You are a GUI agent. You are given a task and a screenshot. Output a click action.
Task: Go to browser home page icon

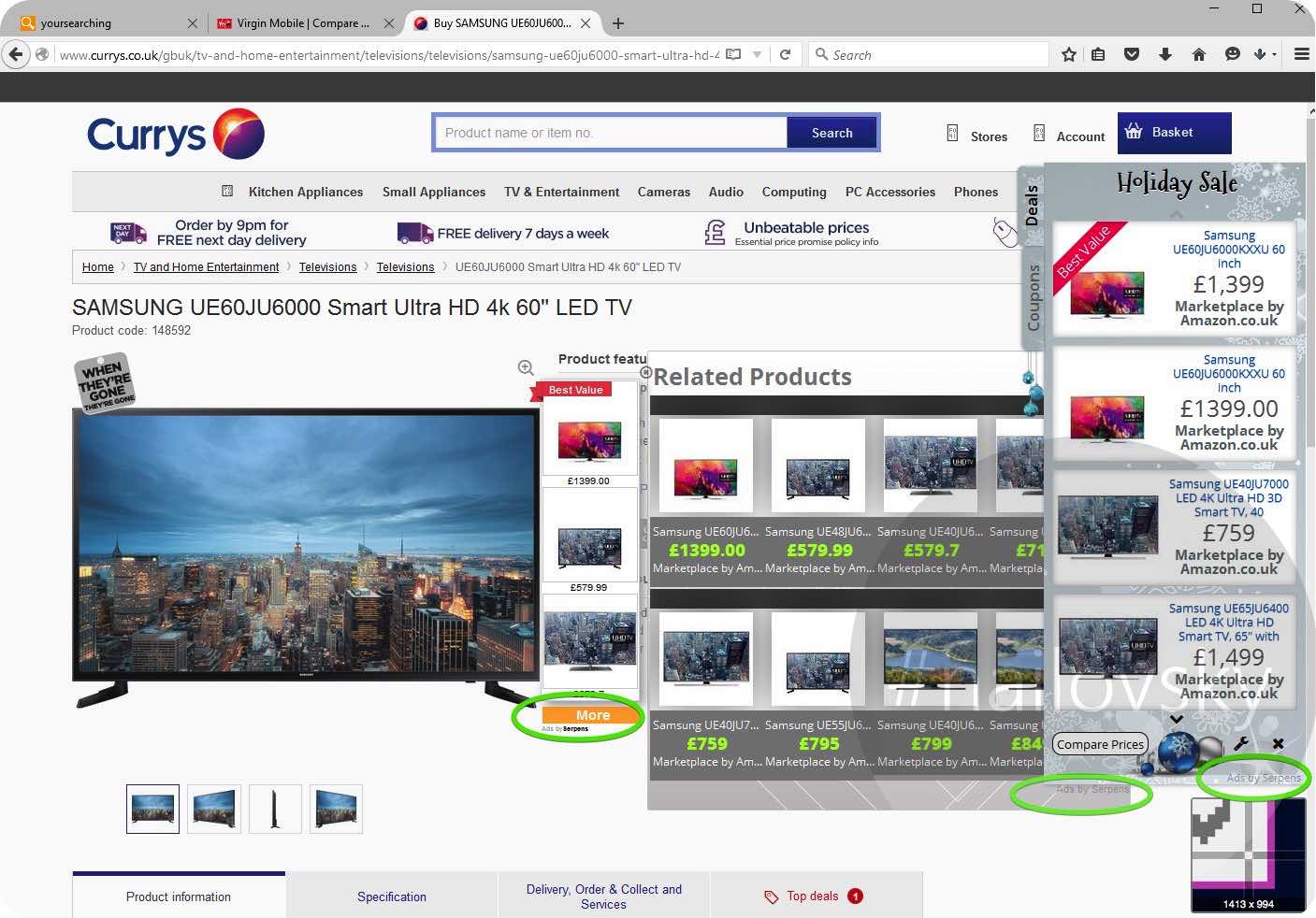click(1199, 55)
